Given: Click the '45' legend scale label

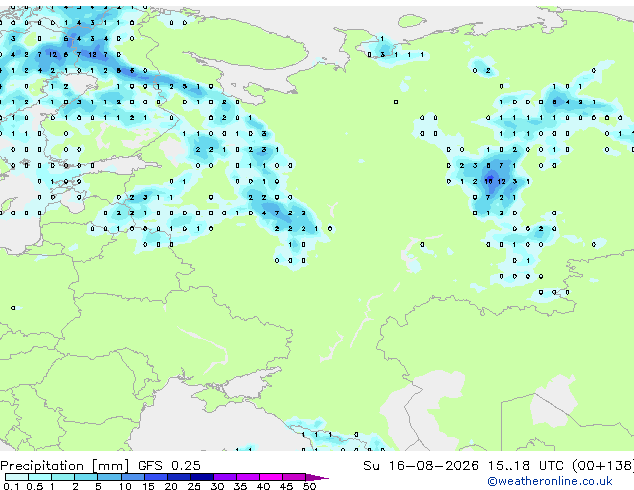Looking at the screenshot, I should point(287,486).
